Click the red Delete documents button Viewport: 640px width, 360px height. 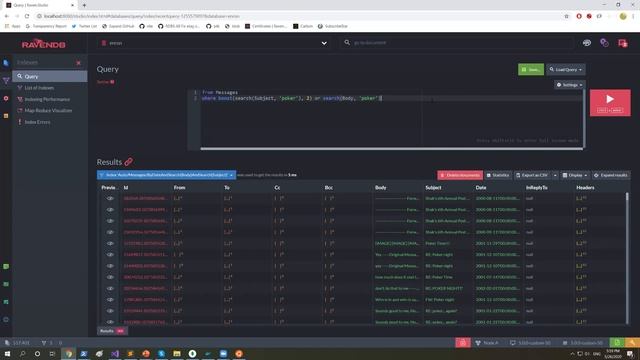click(460, 175)
